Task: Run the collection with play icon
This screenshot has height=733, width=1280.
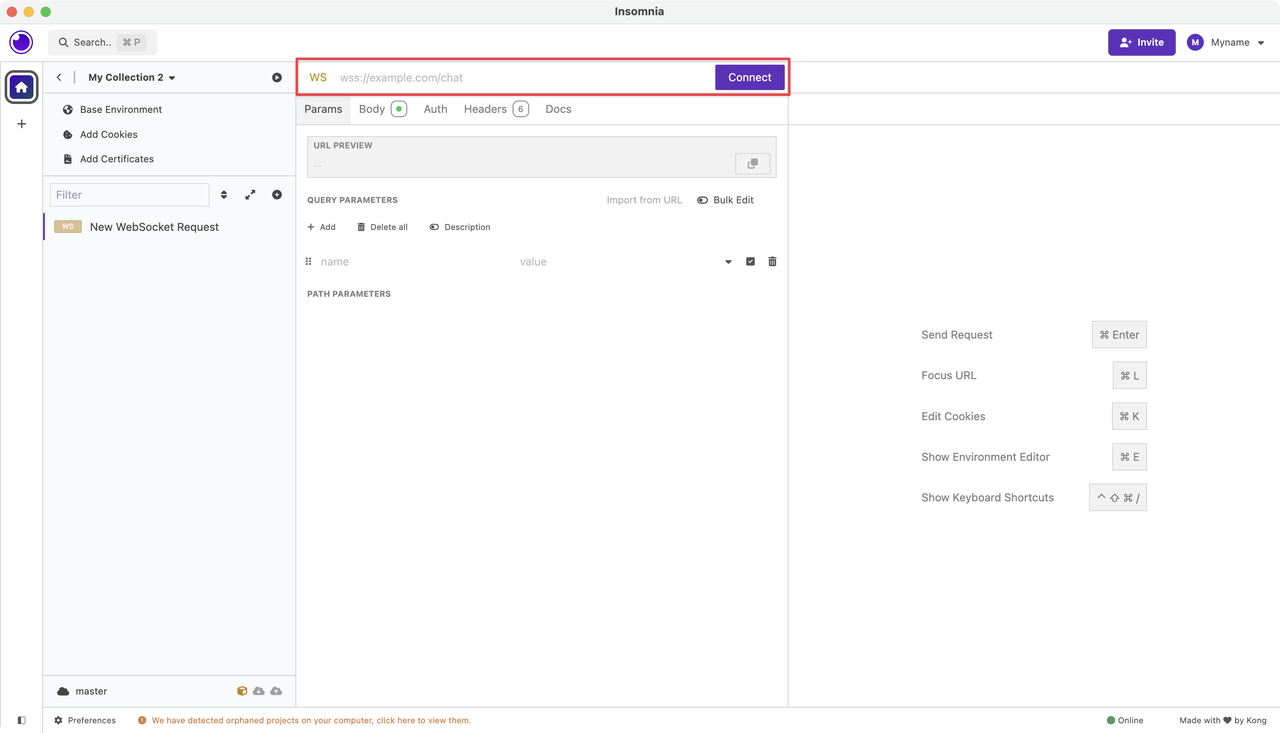Action: coord(277,77)
